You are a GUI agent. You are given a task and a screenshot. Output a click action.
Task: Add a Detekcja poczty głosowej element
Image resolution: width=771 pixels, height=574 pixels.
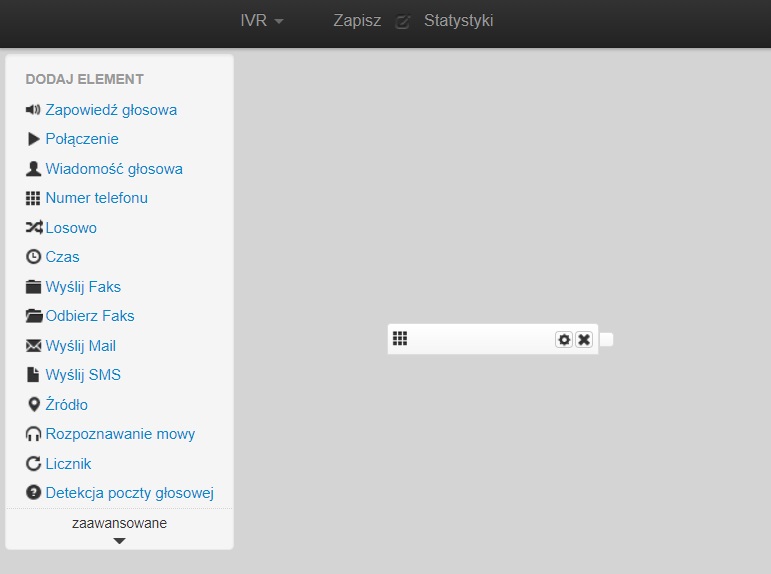(x=130, y=493)
